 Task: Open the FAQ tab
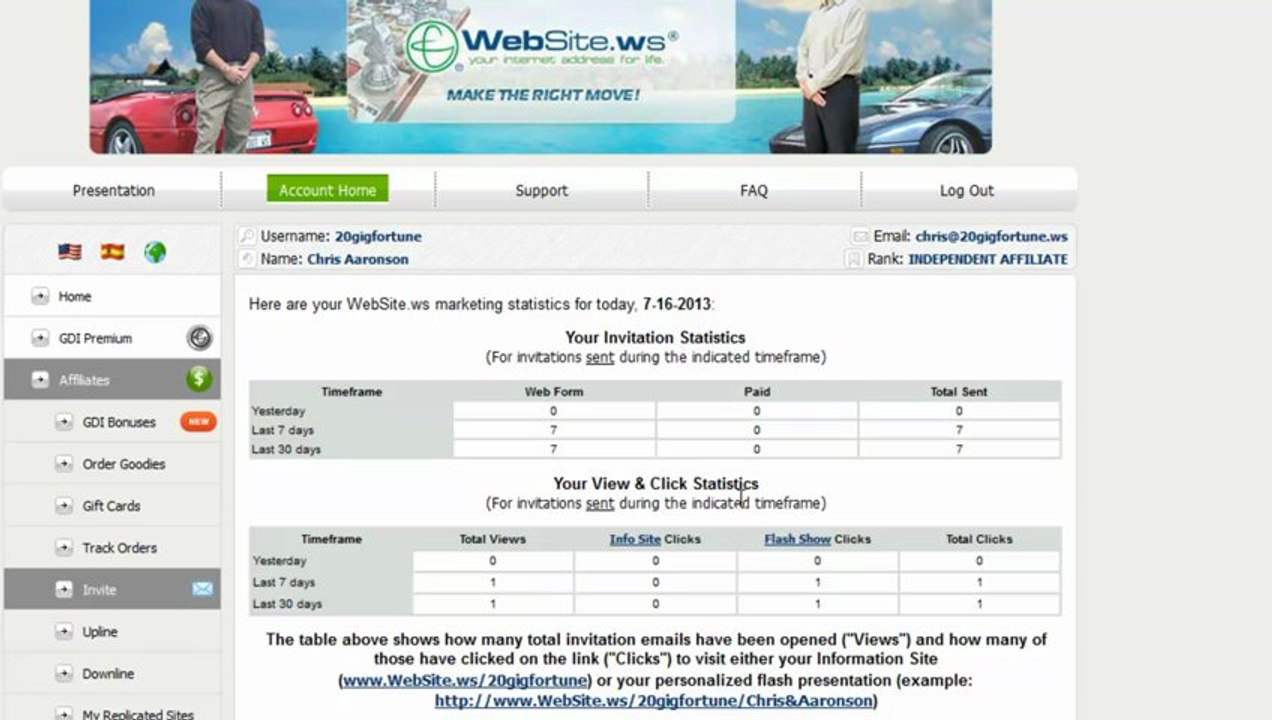[754, 190]
